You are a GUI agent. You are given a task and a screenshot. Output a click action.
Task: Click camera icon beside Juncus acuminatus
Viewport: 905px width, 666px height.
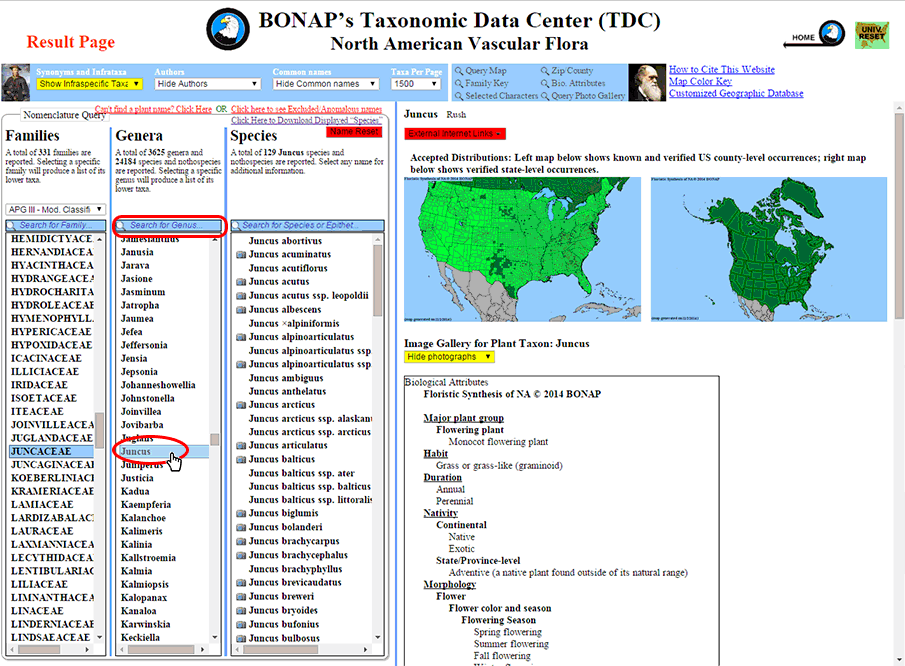[241, 255]
